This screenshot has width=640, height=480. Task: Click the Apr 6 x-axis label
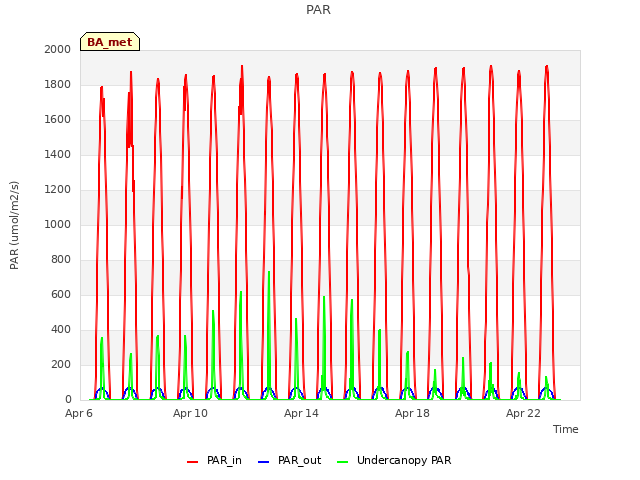tap(79, 413)
